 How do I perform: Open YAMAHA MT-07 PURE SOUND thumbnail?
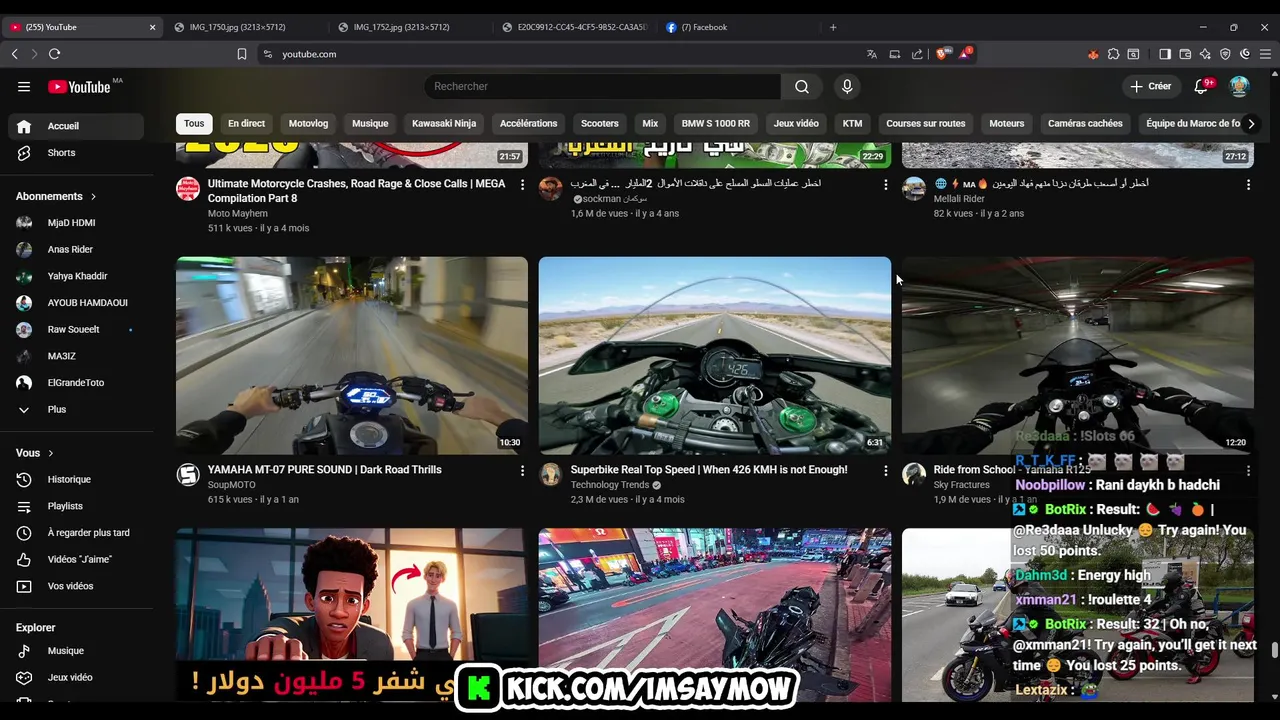tap(352, 355)
